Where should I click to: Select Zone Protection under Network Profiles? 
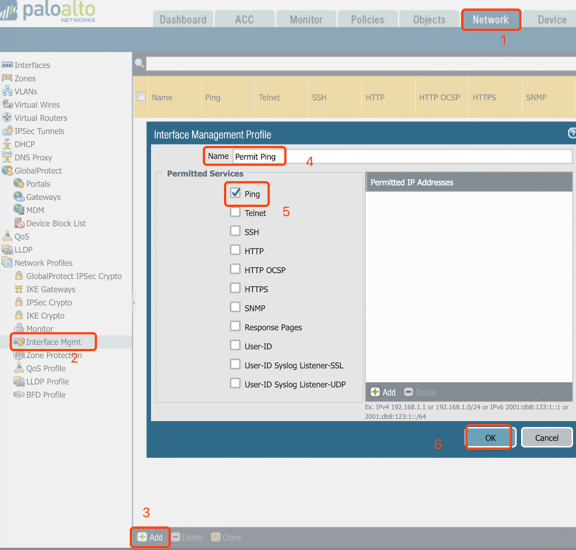tap(54, 355)
